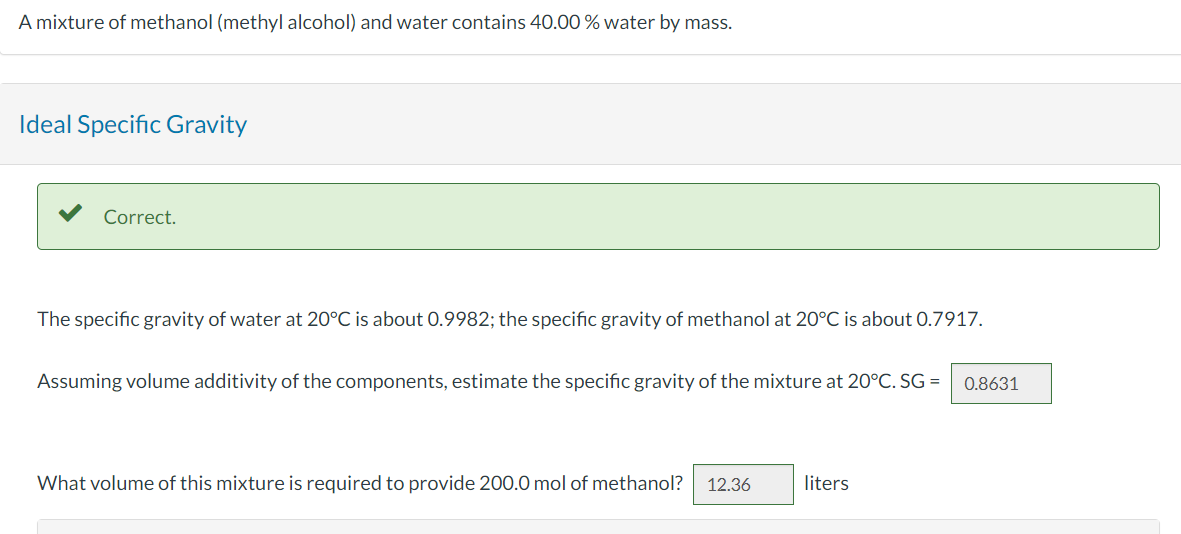
Task: Select the volume answer field showing 12.36
Action: (x=742, y=484)
